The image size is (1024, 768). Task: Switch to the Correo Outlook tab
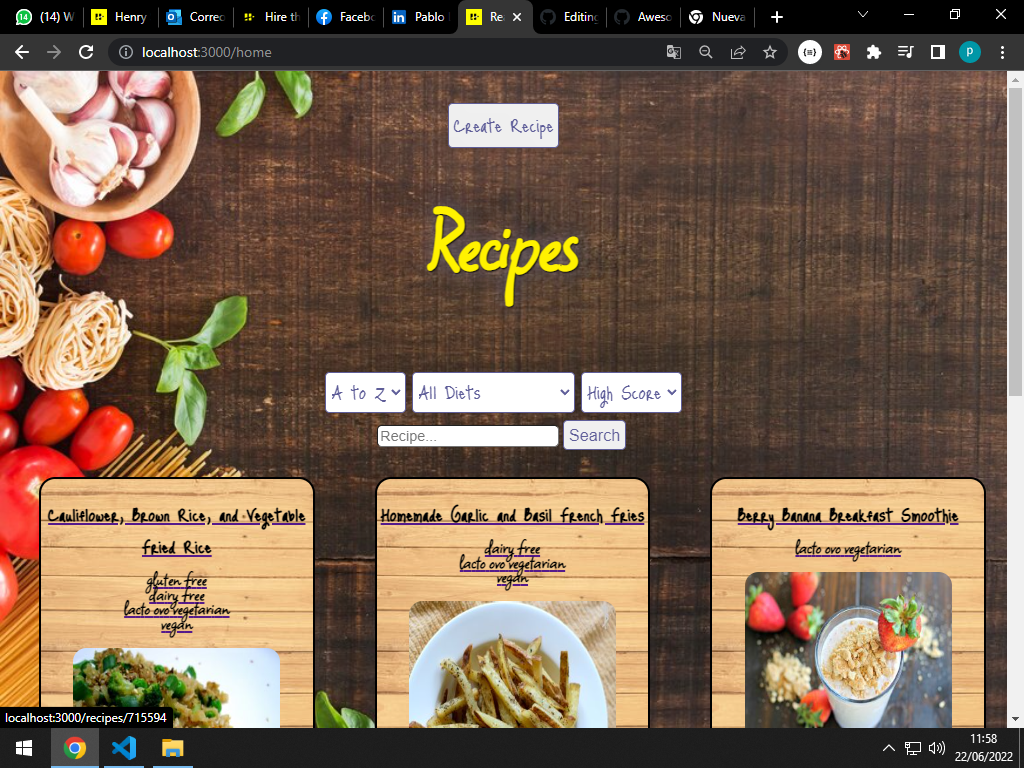(x=195, y=17)
